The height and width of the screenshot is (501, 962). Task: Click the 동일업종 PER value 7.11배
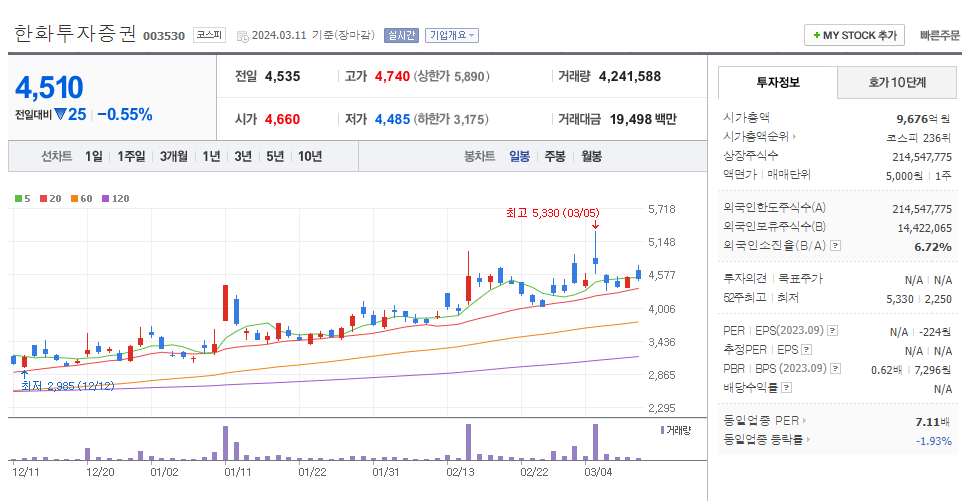(x=933, y=422)
